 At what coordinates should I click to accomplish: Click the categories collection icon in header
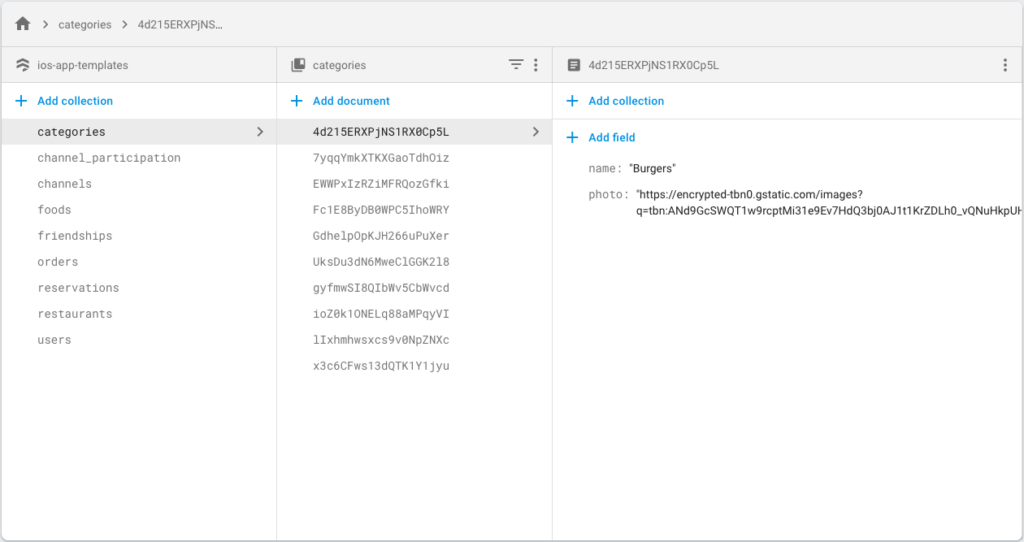(x=297, y=65)
